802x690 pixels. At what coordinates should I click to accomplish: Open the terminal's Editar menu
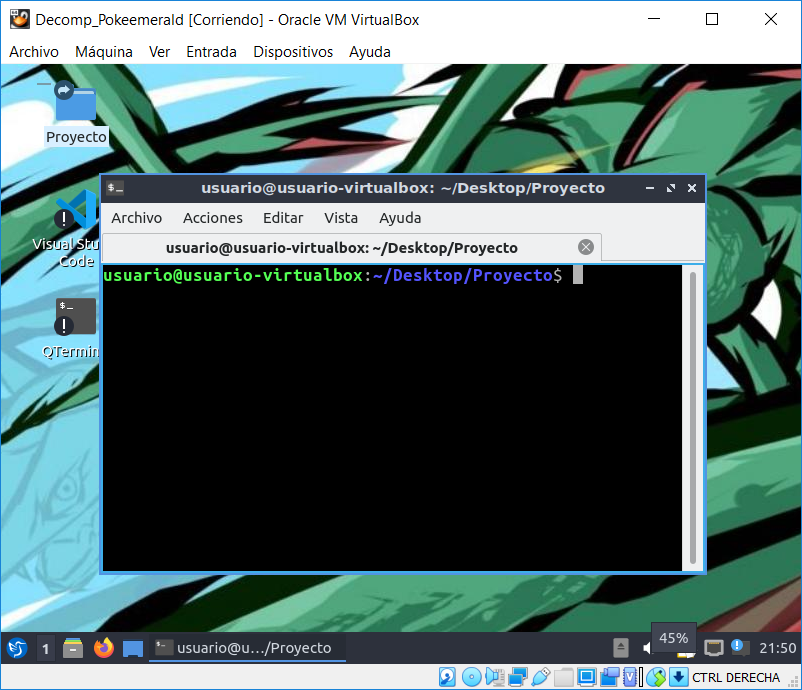283,218
